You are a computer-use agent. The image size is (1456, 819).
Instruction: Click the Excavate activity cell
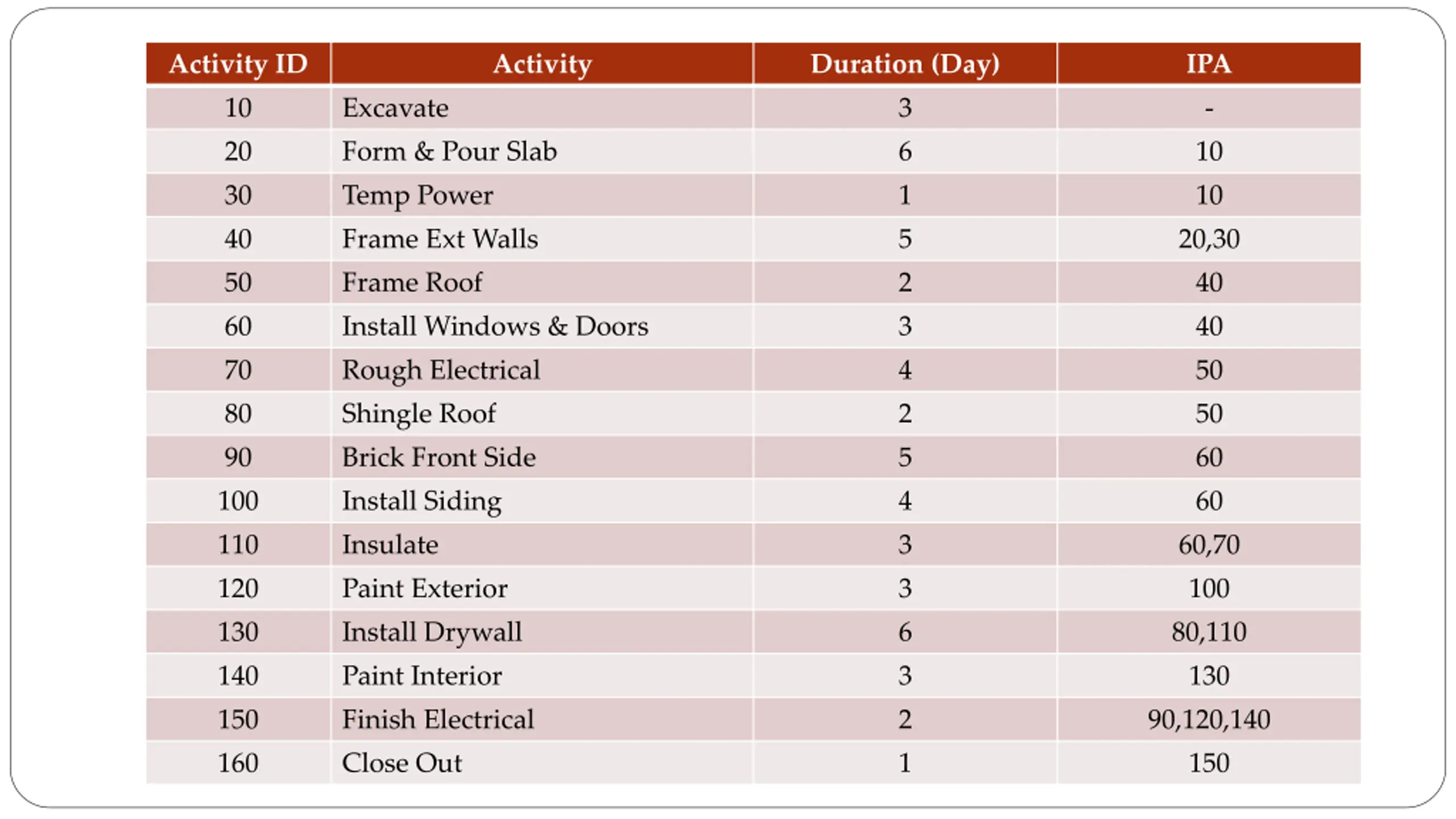click(x=542, y=107)
